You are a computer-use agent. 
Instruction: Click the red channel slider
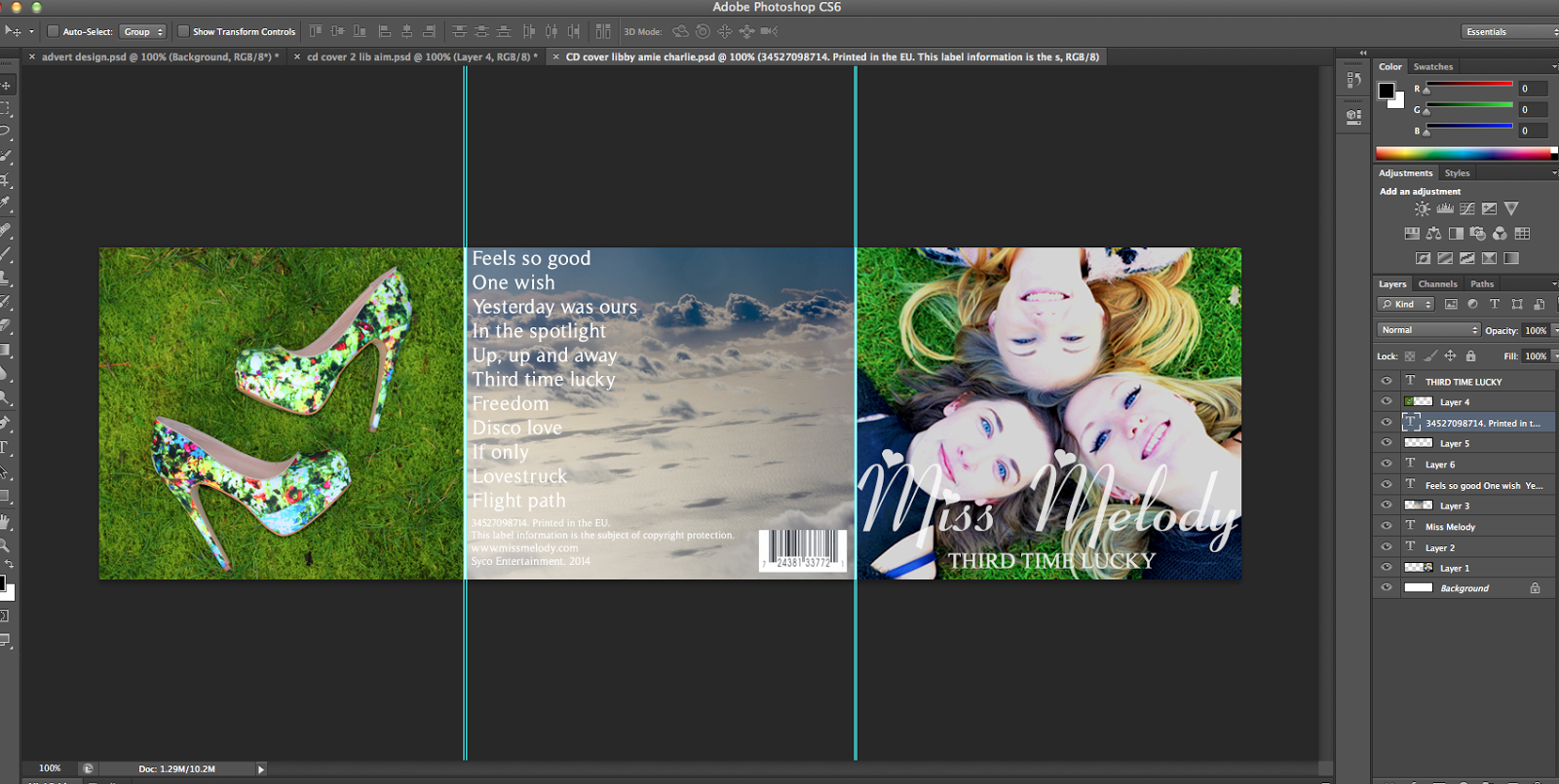(1468, 86)
